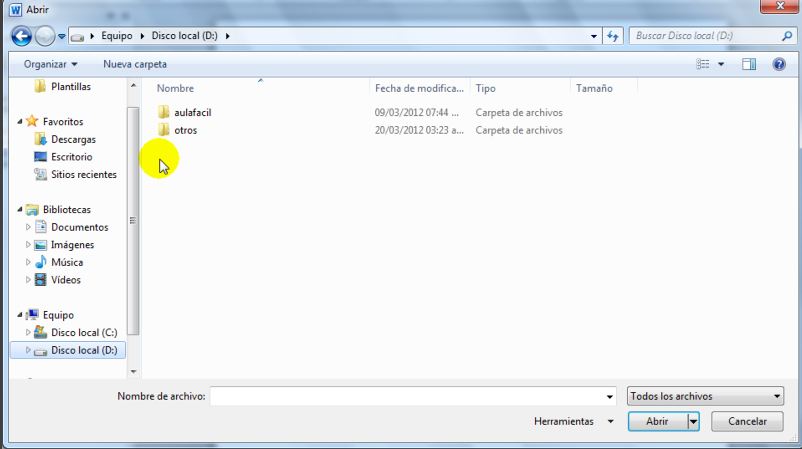Open Descargas in Favoritos
This screenshot has width=802, height=449.
[73, 139]
